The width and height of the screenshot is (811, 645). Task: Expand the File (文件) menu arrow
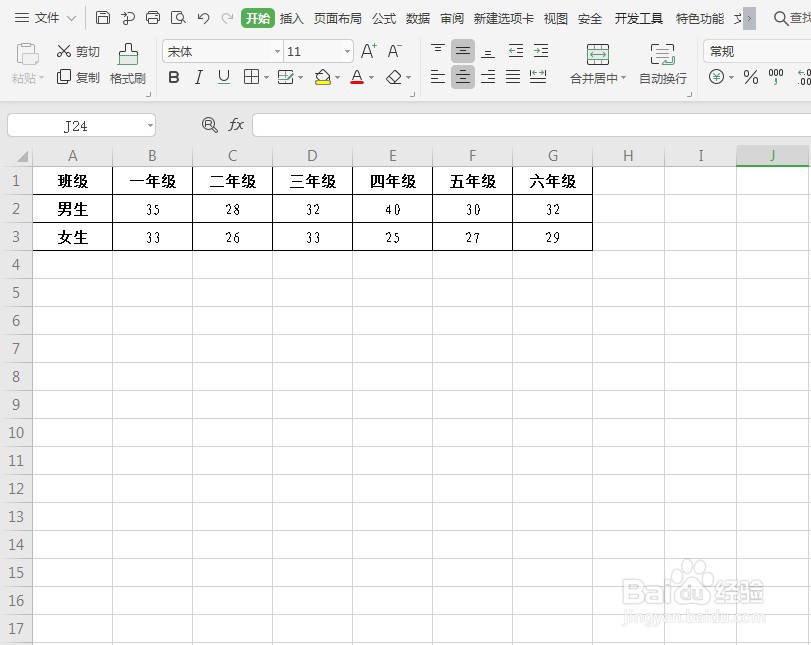tap(72, 19)
